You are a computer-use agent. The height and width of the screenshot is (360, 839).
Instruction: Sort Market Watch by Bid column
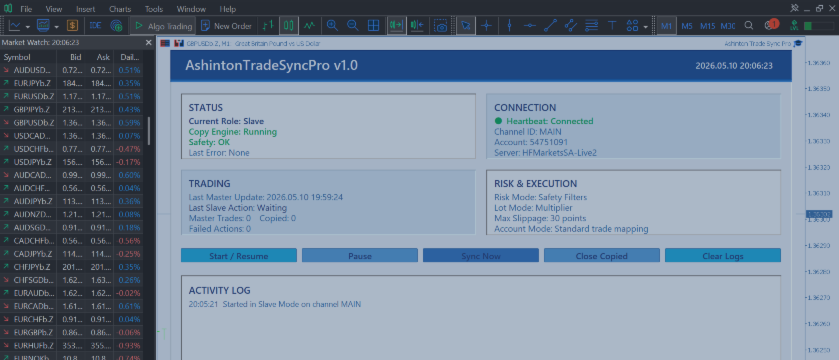[x=75, y=57]
